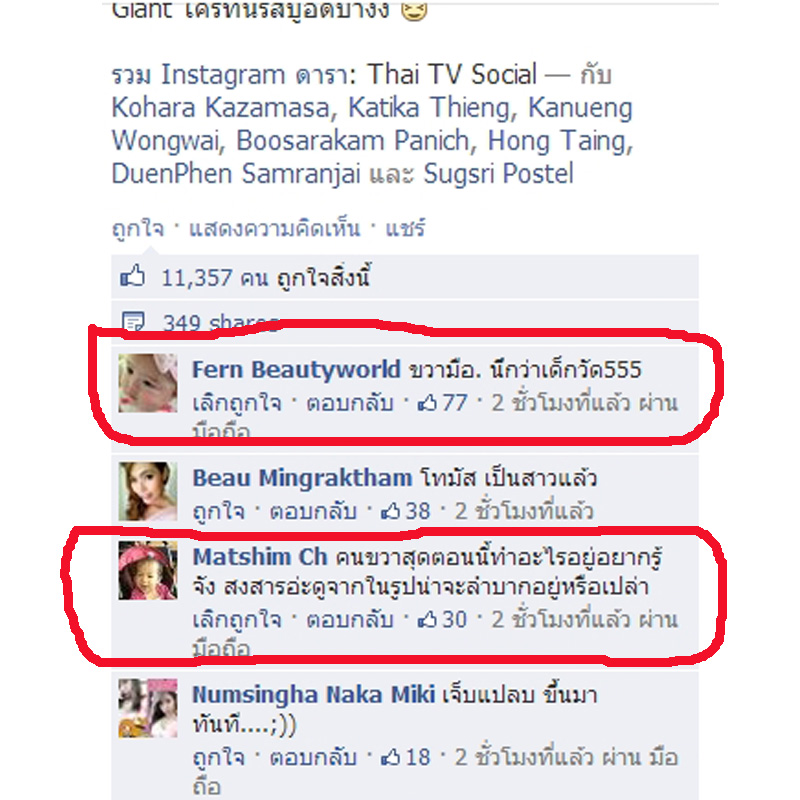This screenshot has width=800, height=800.
Task: Unlike Matshim Ch's comment via เลิกถูกใจ
Action: (x=237, y=619)
